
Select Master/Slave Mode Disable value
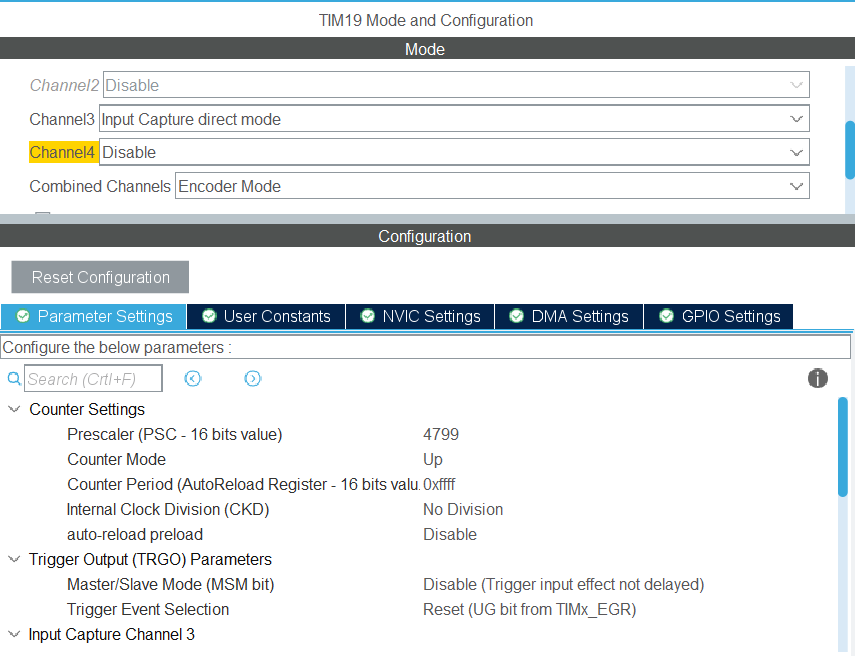[564, 585]
